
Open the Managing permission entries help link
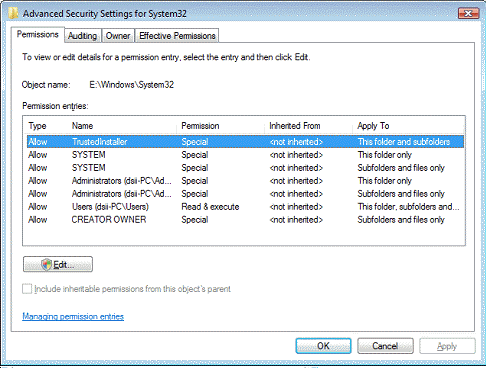coord(73,316)
